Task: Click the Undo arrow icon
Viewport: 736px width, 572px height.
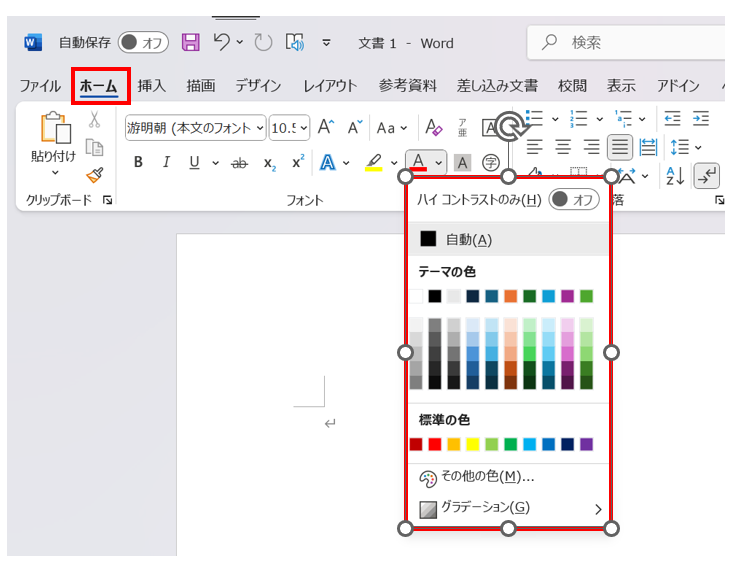Action: pyautogui.click(x=222, y=42)
